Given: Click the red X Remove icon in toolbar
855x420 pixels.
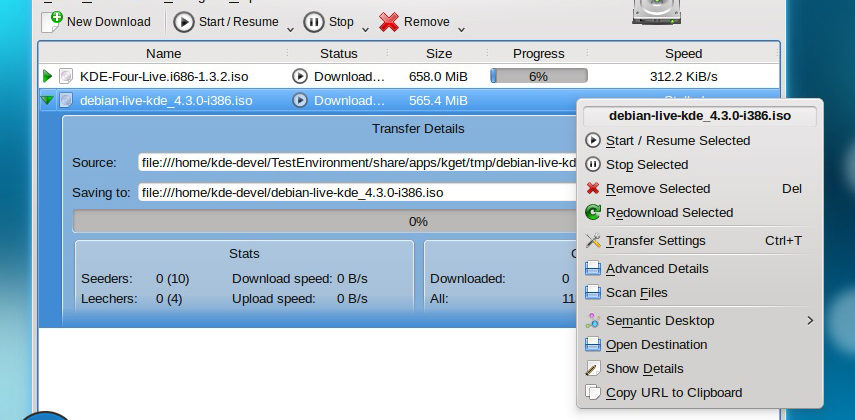Looking at the screenshot, I should click(x=389, y=22).
